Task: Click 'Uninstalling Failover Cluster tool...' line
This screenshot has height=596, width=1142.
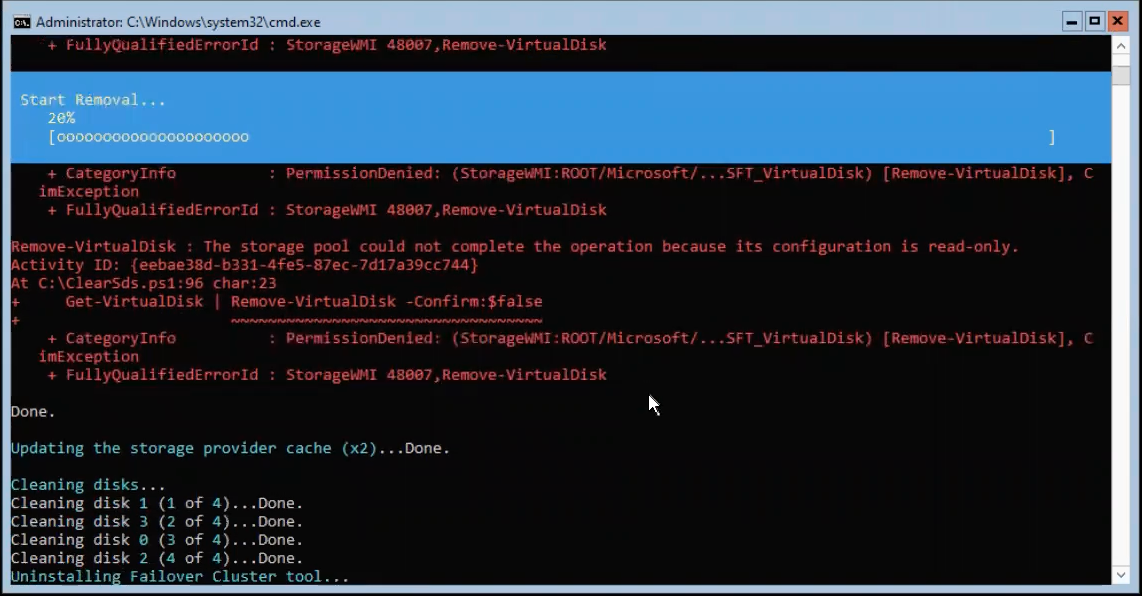Action: pyautogui.click(x=180, y=576)
